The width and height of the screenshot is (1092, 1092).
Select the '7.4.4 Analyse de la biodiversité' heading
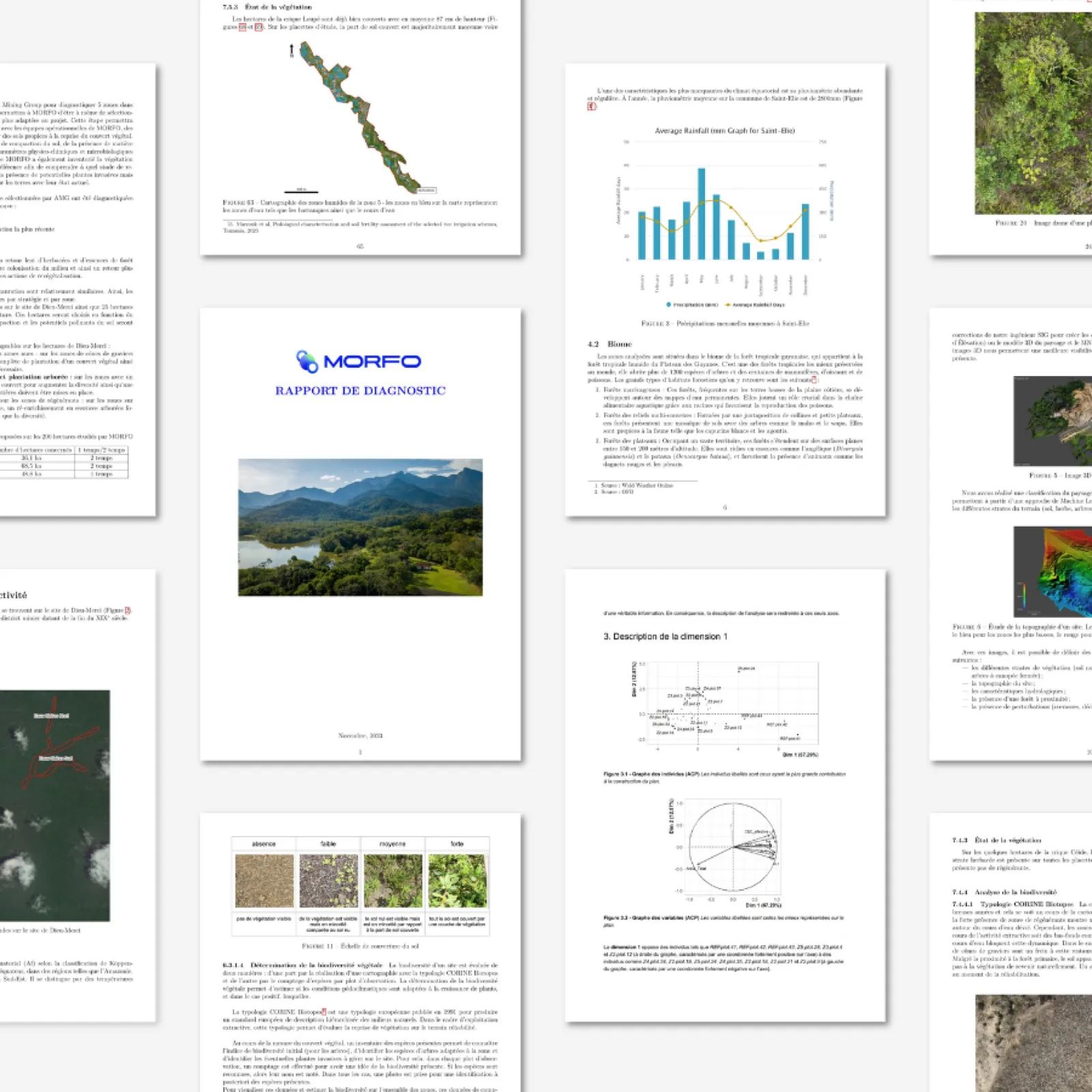click(1005, 892)
